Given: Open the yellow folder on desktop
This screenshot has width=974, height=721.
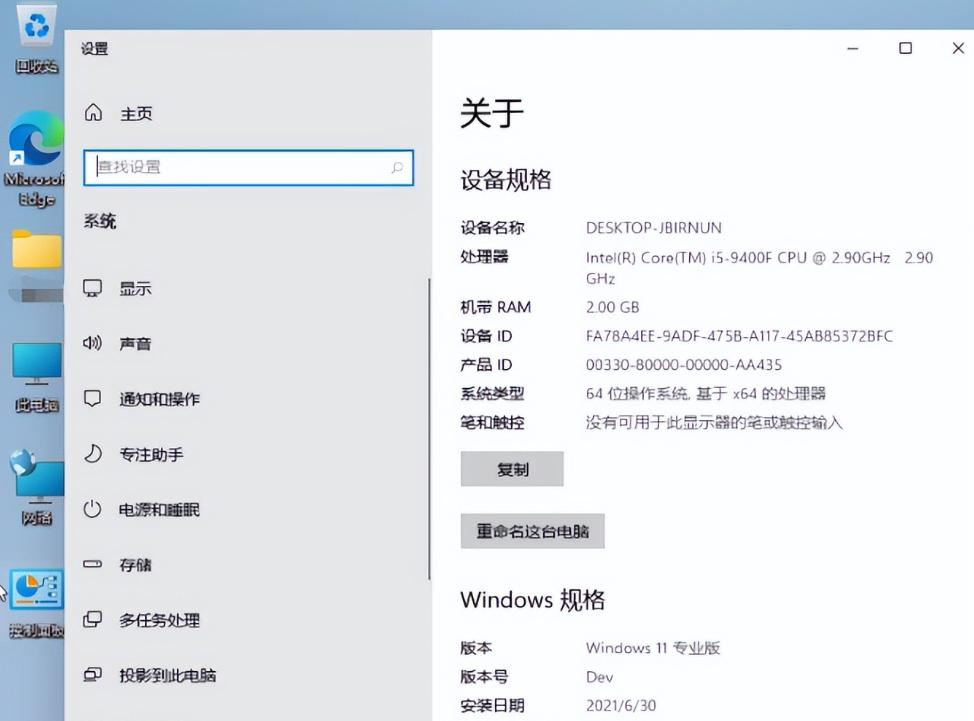Looking at the screenshot, I should tap(37, 248).
